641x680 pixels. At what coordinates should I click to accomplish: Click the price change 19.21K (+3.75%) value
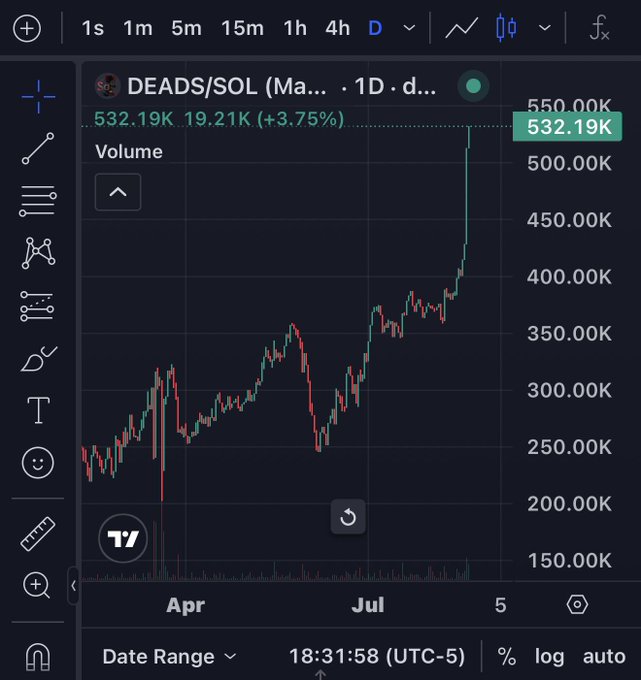264,119
